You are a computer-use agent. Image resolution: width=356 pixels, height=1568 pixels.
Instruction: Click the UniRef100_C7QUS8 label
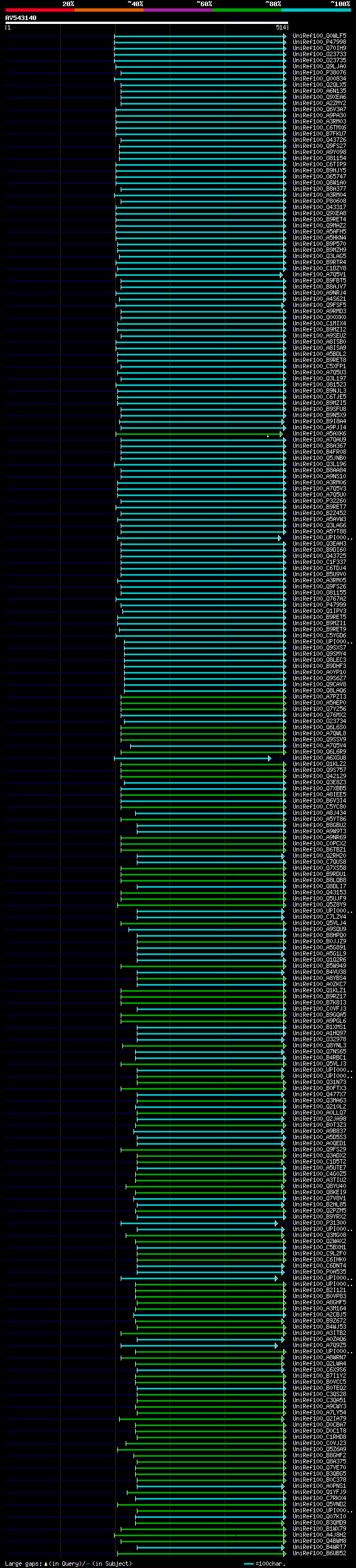click(x=319, y=862)
